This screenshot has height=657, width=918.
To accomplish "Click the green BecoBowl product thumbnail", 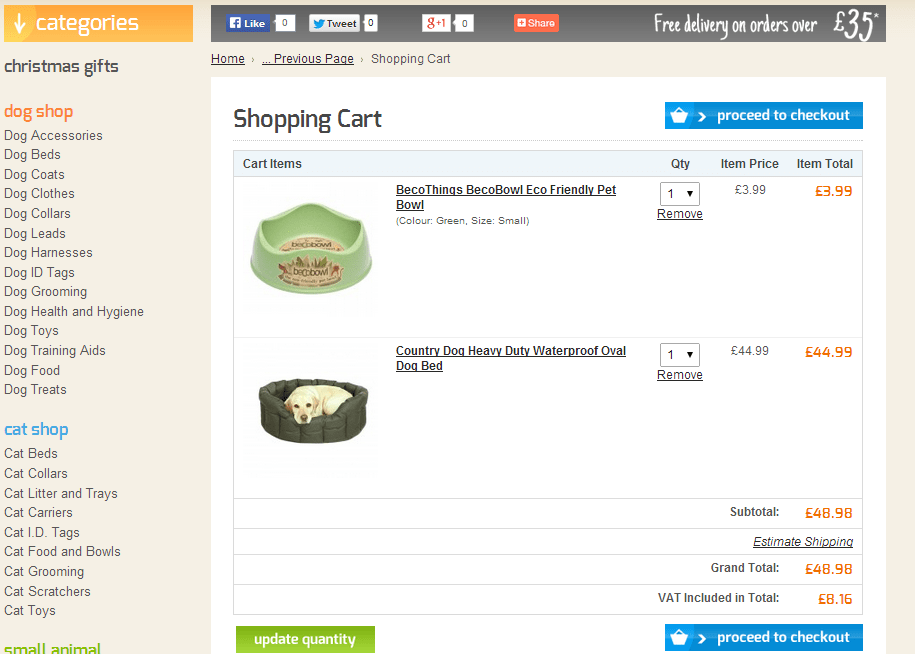I will coord(311,249).
